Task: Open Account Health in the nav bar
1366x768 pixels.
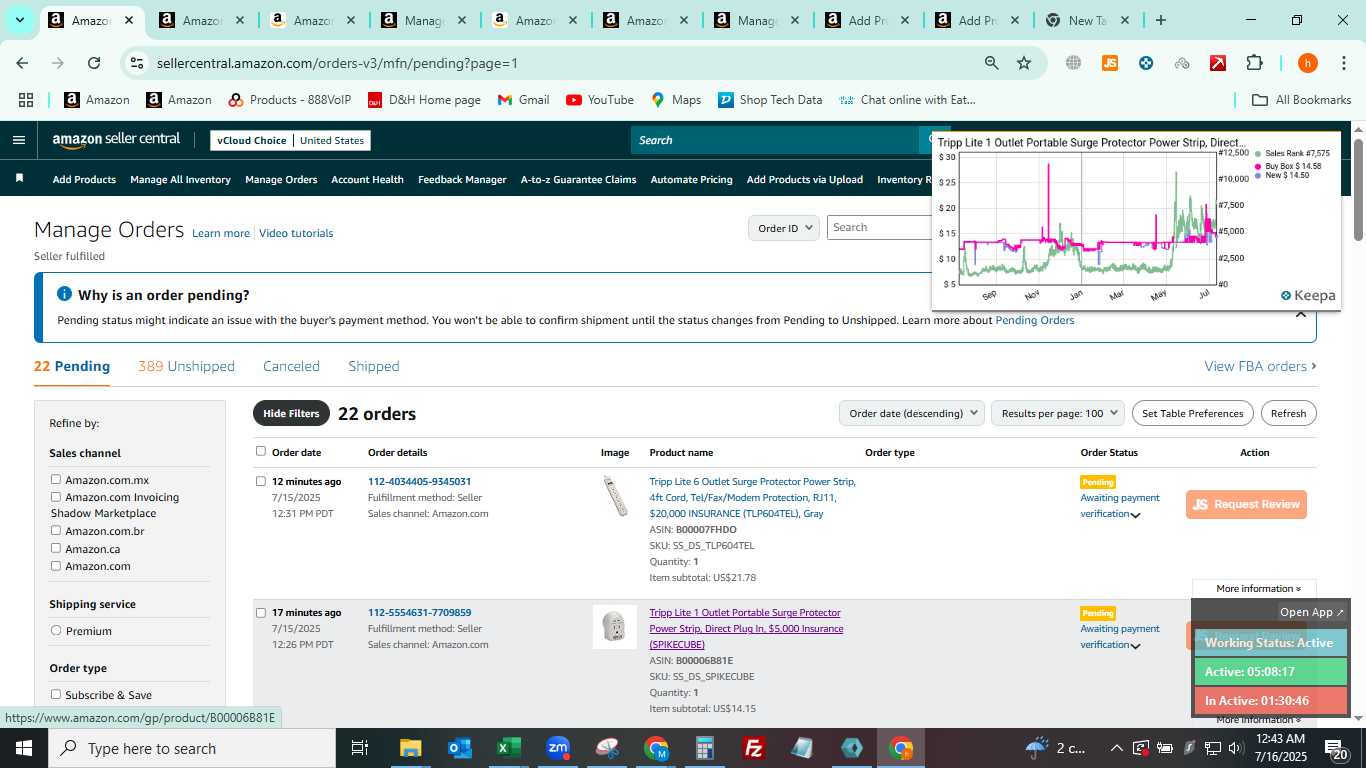Action: click(367, 180)
